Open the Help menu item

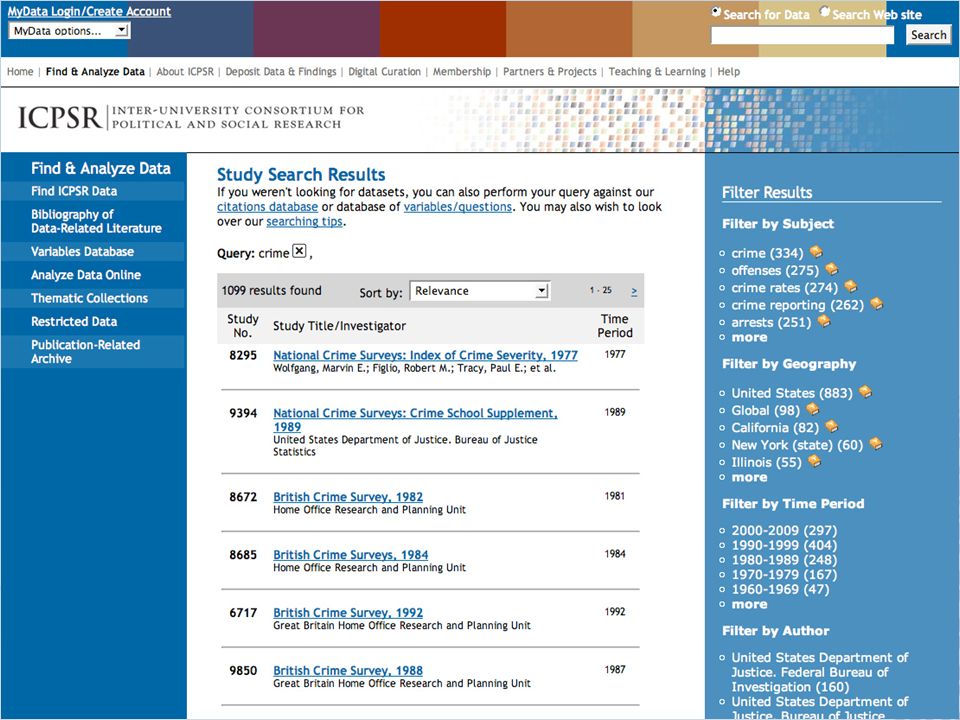tap(729, 72)
